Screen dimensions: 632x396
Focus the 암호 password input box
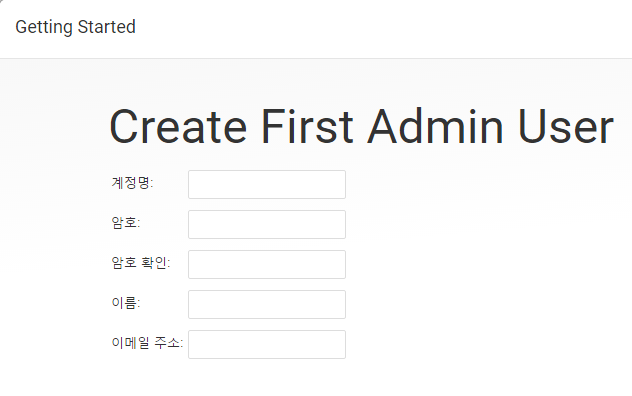coord(267,224)
